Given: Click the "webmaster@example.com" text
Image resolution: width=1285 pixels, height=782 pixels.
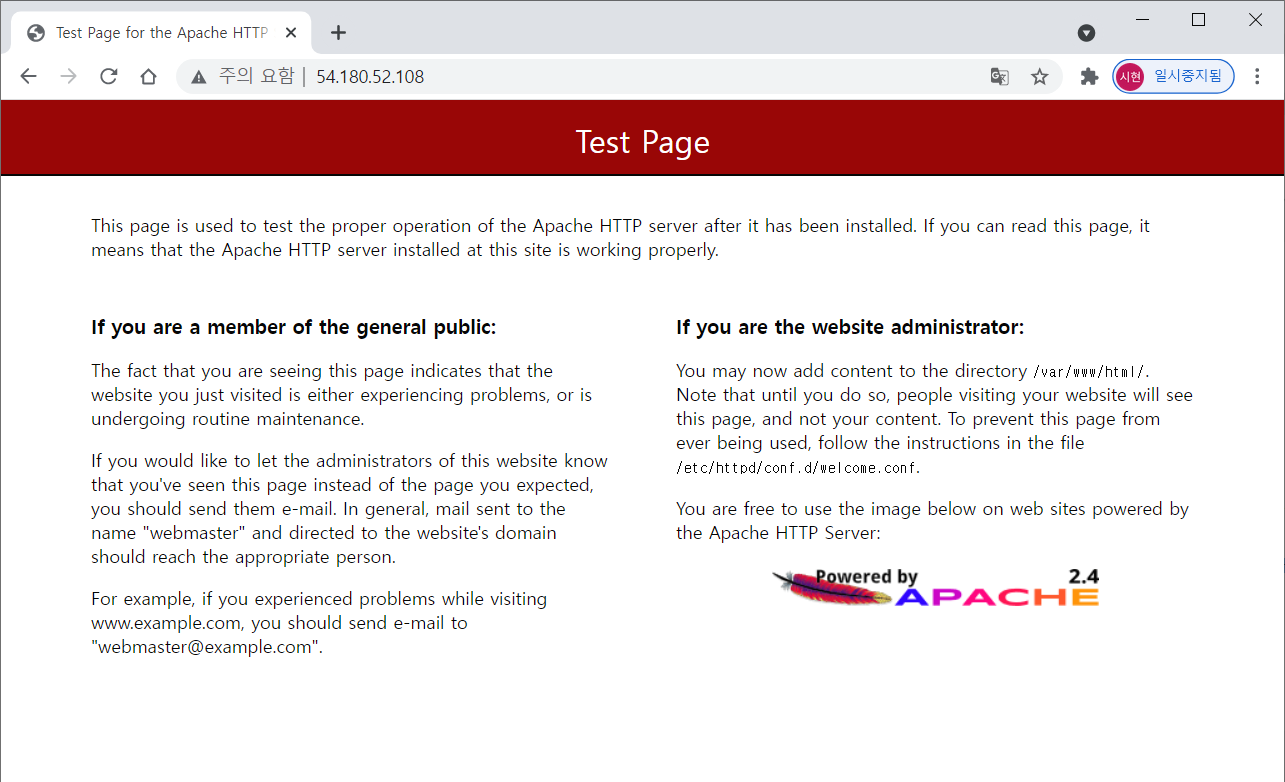Looking at the screenshot, I should (204, 647).
